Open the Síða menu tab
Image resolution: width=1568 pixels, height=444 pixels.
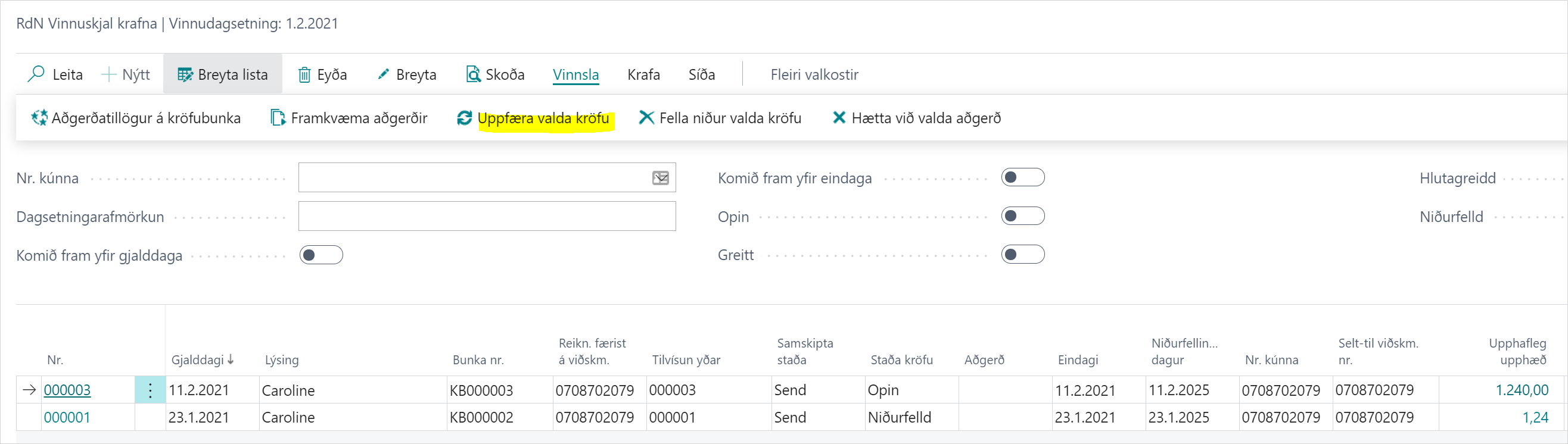pos(701,74)
